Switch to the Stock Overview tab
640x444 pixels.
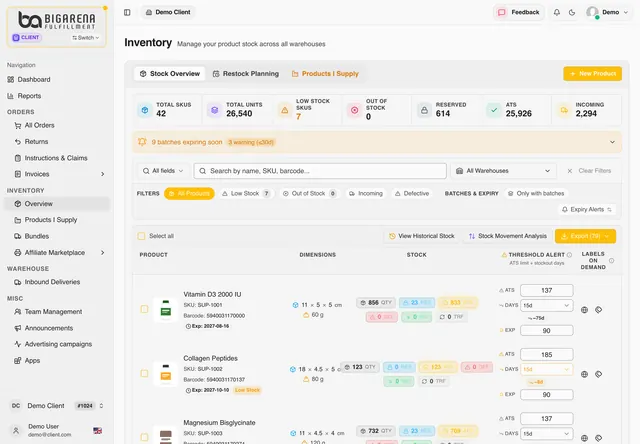(x=170, y=74)
